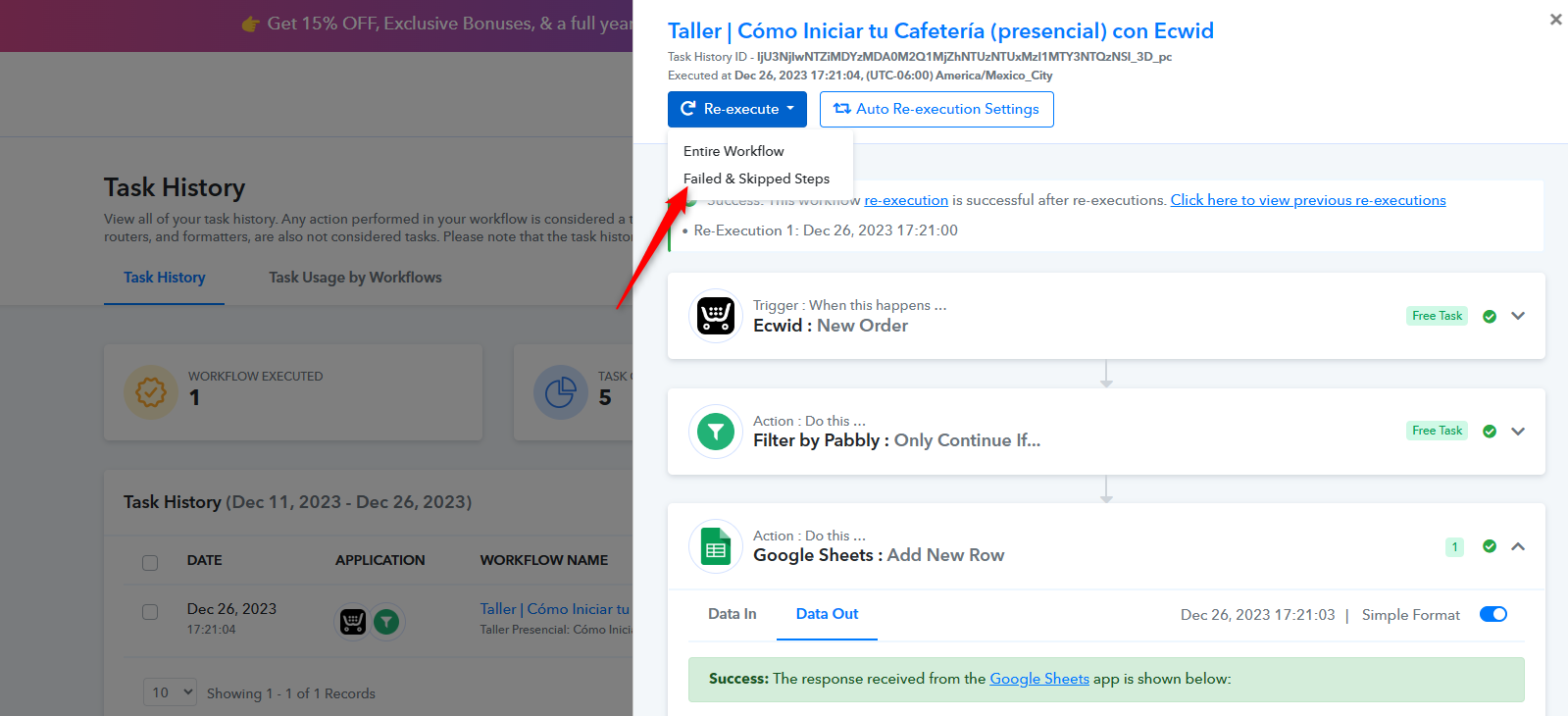Open the view previous re-executions link
1568x716 pixels.
pos(1308,200)
